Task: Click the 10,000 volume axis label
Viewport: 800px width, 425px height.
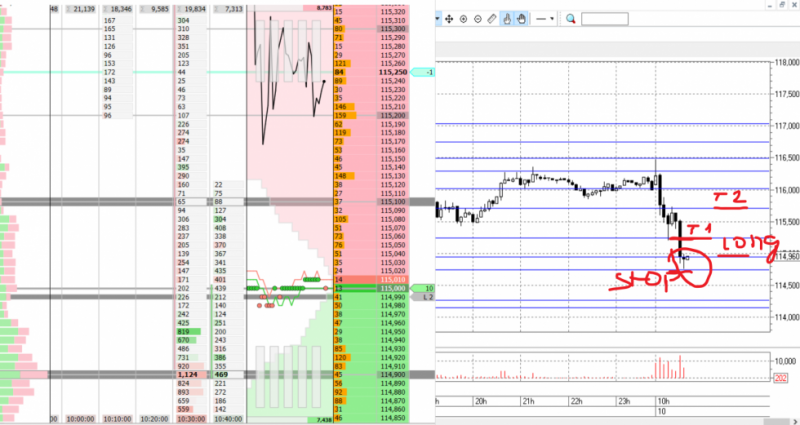Action: [784, 361]
